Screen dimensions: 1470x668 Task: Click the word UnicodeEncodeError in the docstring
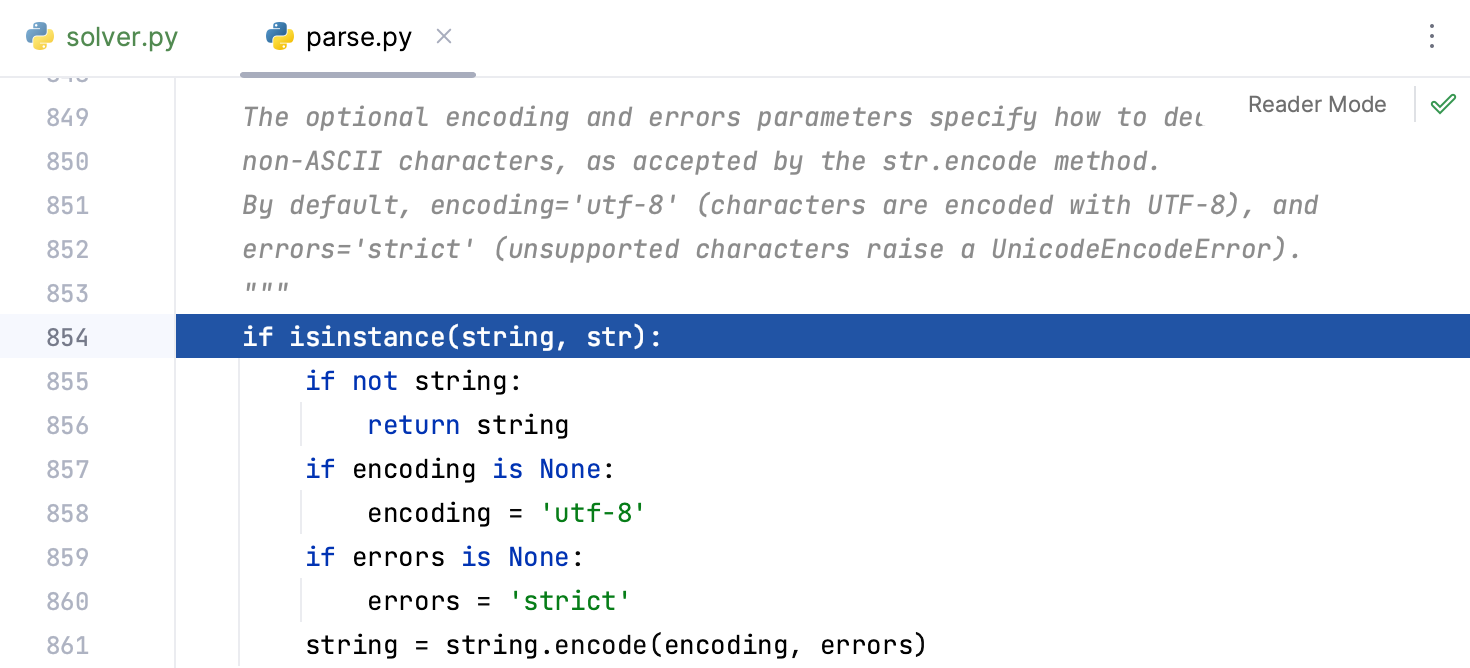click(x=1133, y=249)
